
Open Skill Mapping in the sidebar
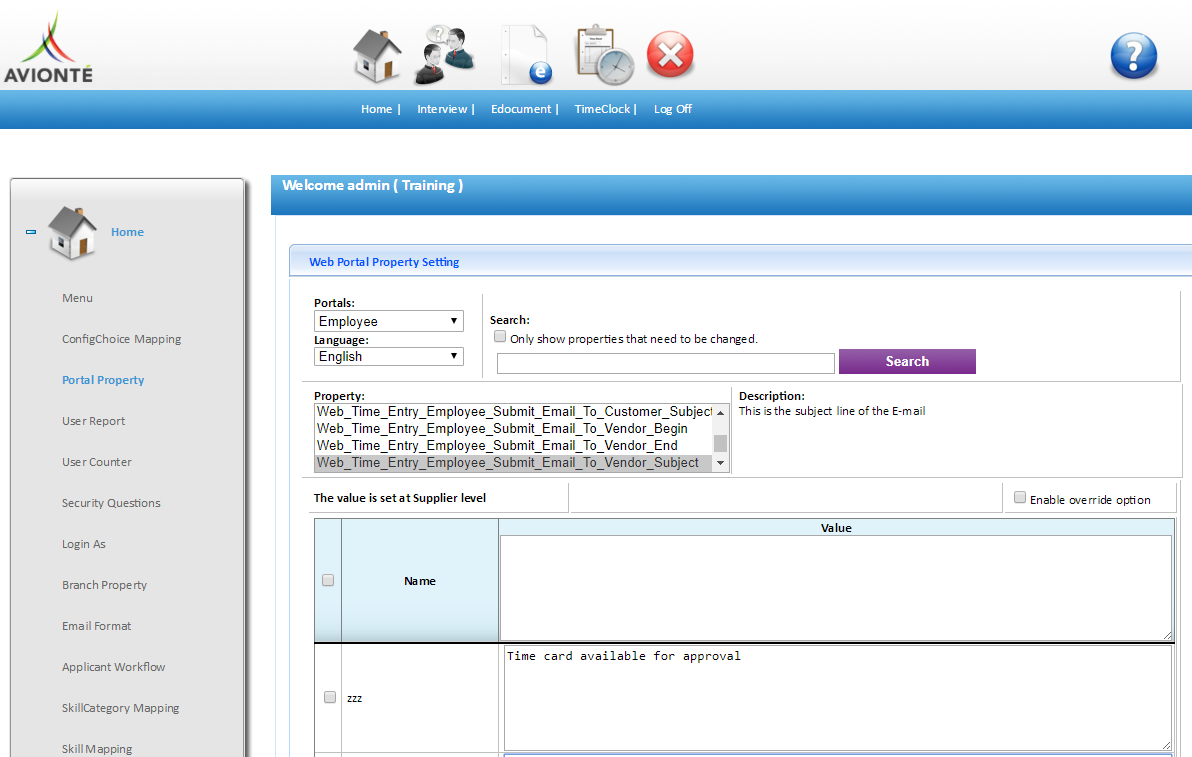[97, 749]
